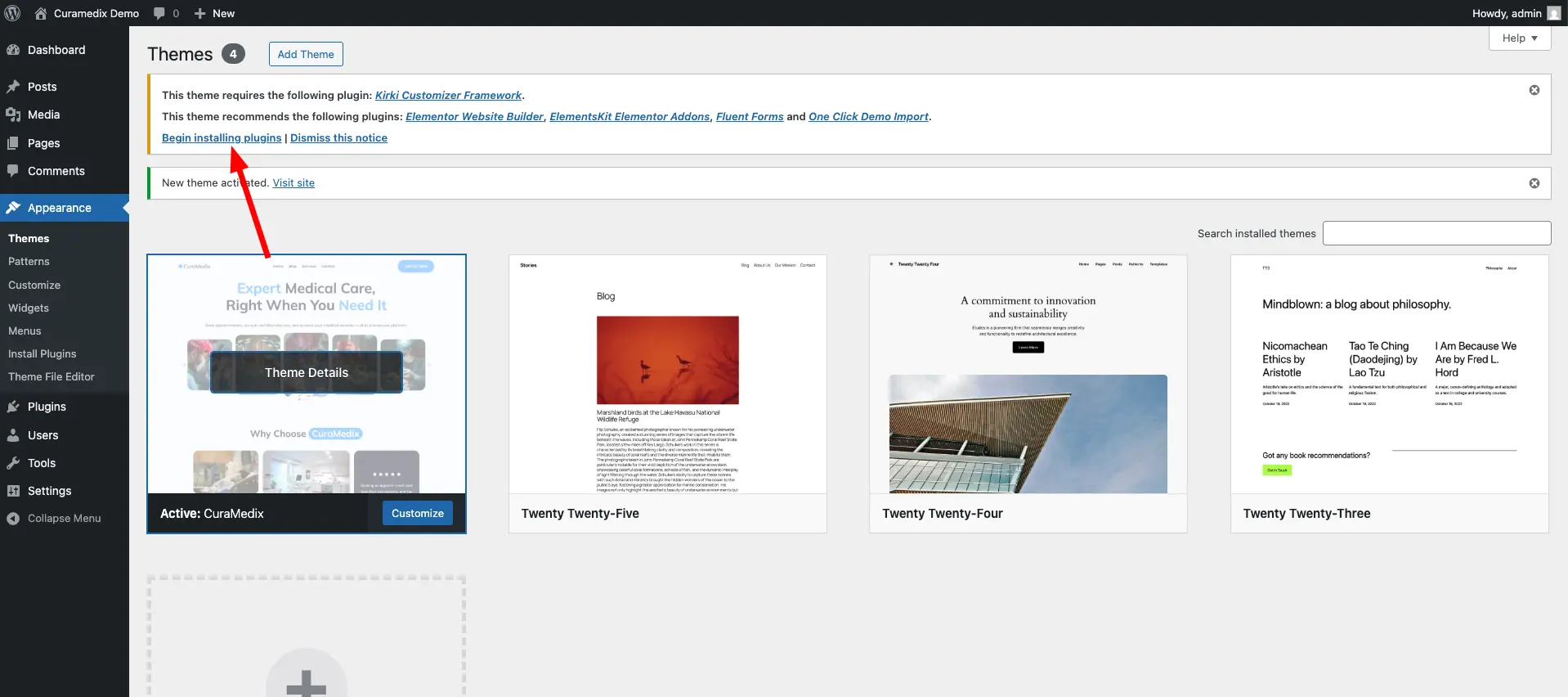Focus the Search installed themes field
This screenshot has width=1568, height=697.
pyautogui.click(x=1436, y=233)
